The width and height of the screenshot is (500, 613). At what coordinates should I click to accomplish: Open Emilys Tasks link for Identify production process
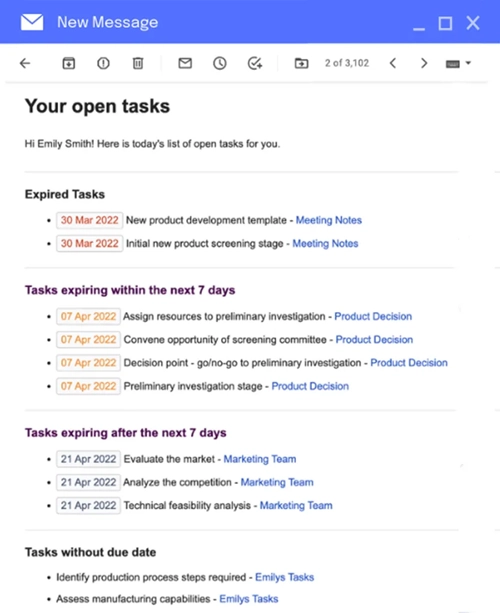click(x=285, y=577)
